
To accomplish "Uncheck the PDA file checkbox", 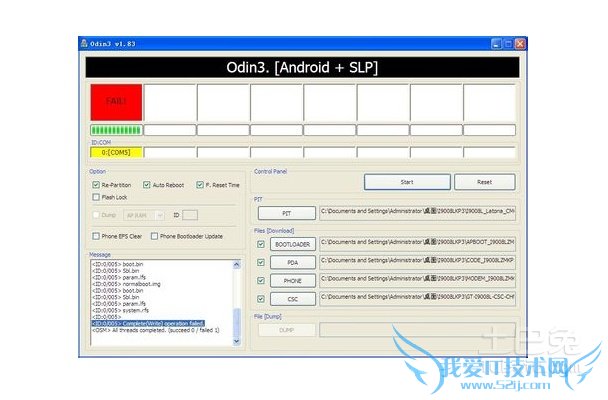I will [x=261, y=262].
